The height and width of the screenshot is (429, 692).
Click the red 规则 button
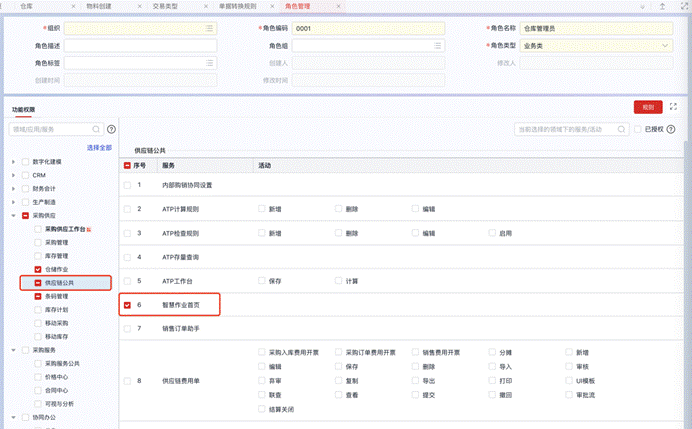coord(647,107)
